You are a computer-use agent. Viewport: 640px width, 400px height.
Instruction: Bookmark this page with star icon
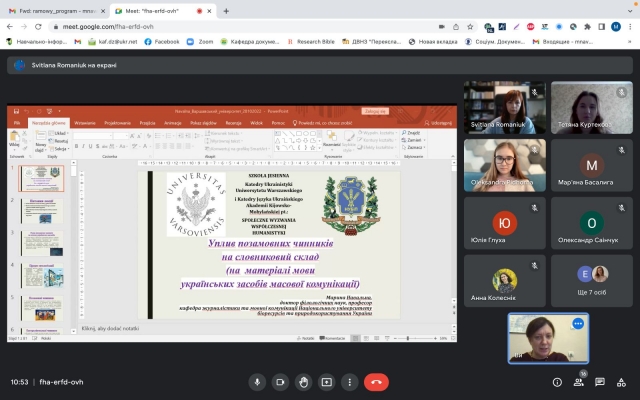point(470,27)
